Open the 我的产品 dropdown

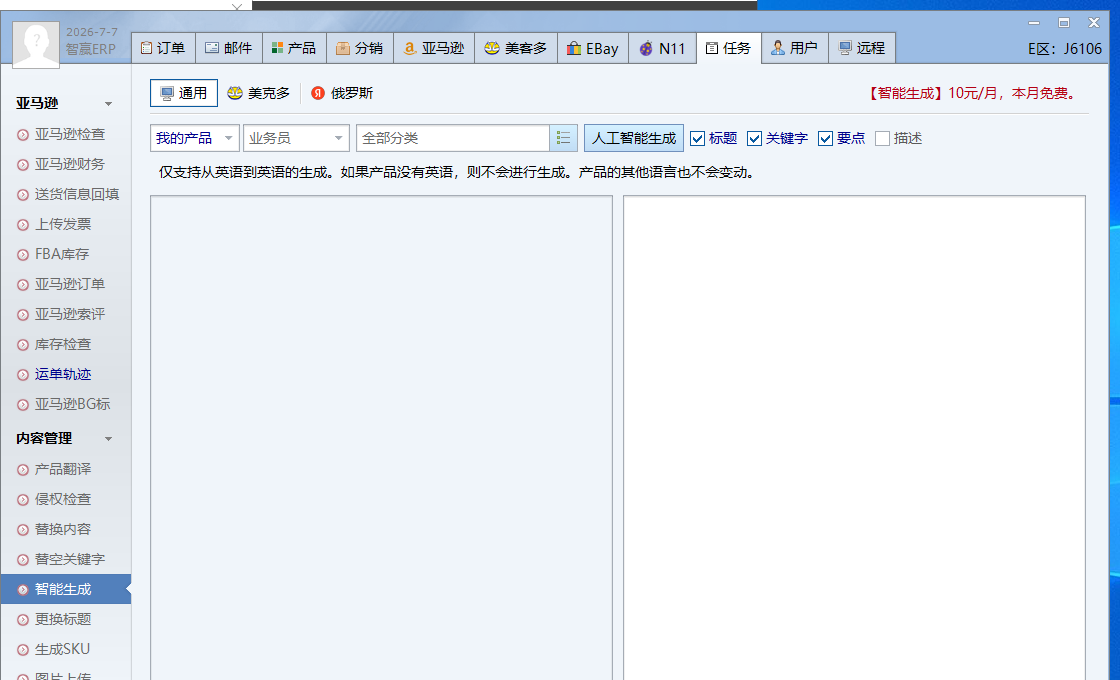194,138
